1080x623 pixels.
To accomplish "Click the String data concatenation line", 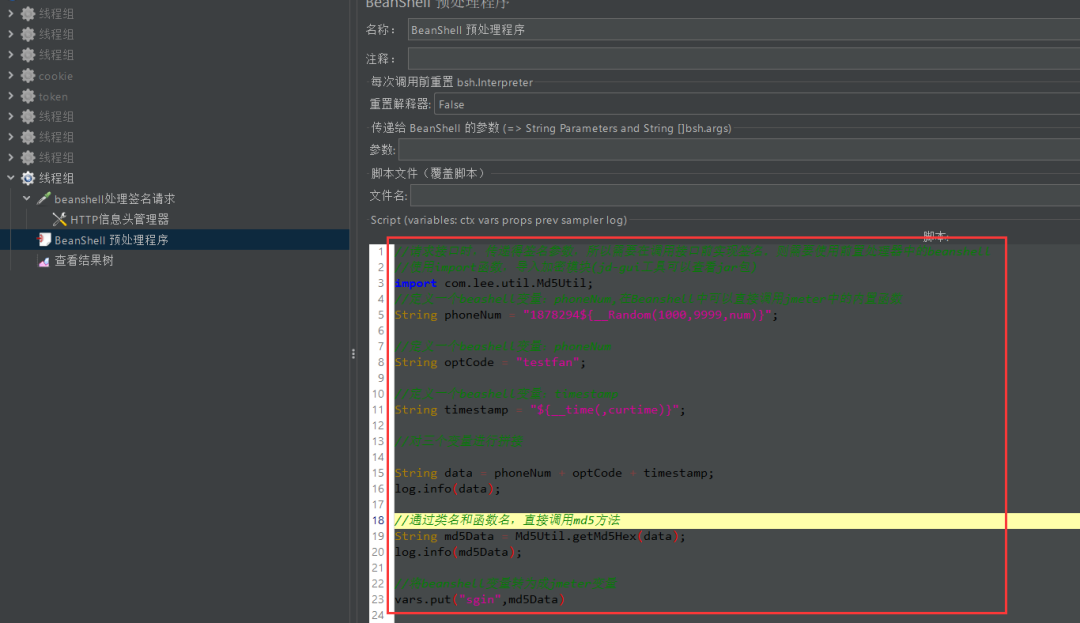I will (554, 473).
